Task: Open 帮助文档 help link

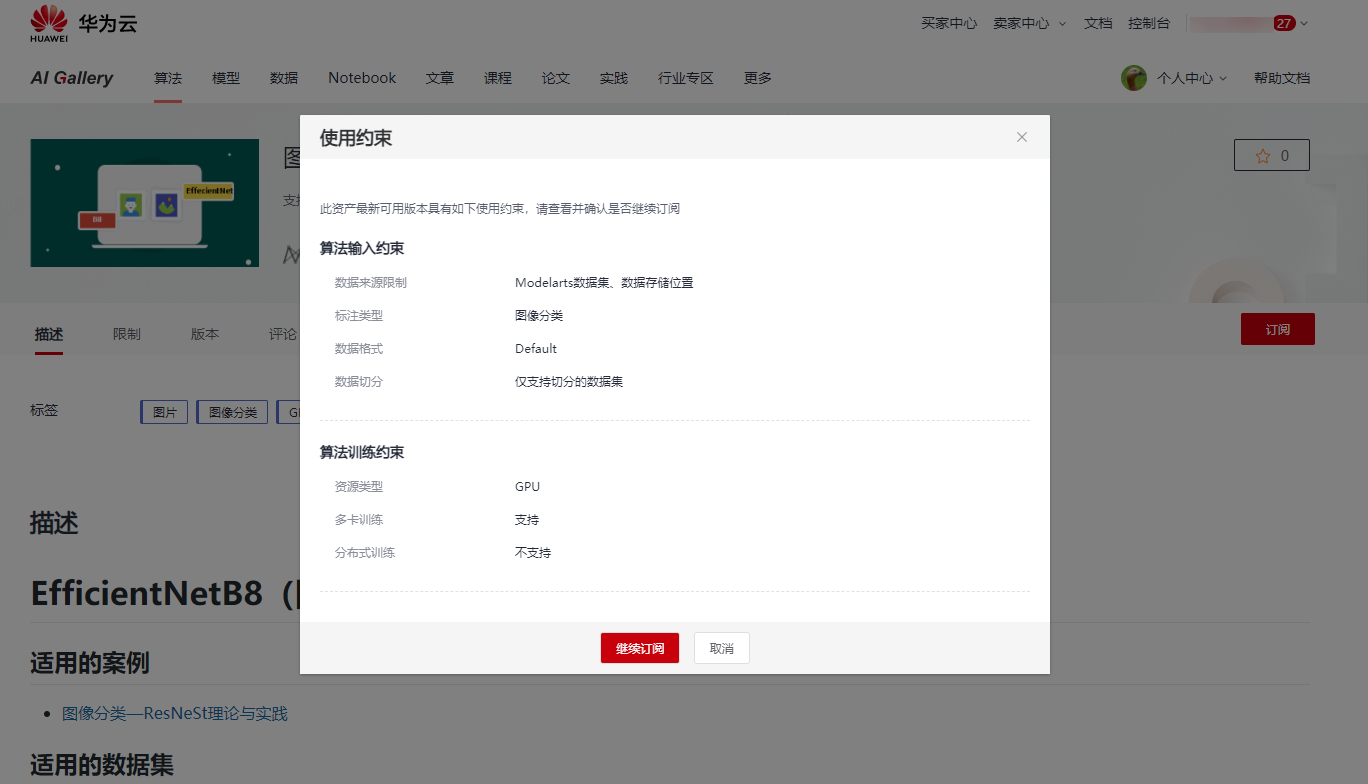Action: (1282, 78)
